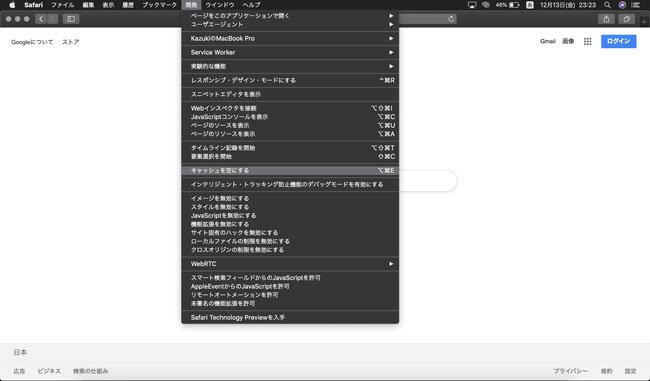Toggle スマート検索フィールドからのJavaScriptを許可
This screenshot has height=381, width=650.
click(x=290, y=278)
